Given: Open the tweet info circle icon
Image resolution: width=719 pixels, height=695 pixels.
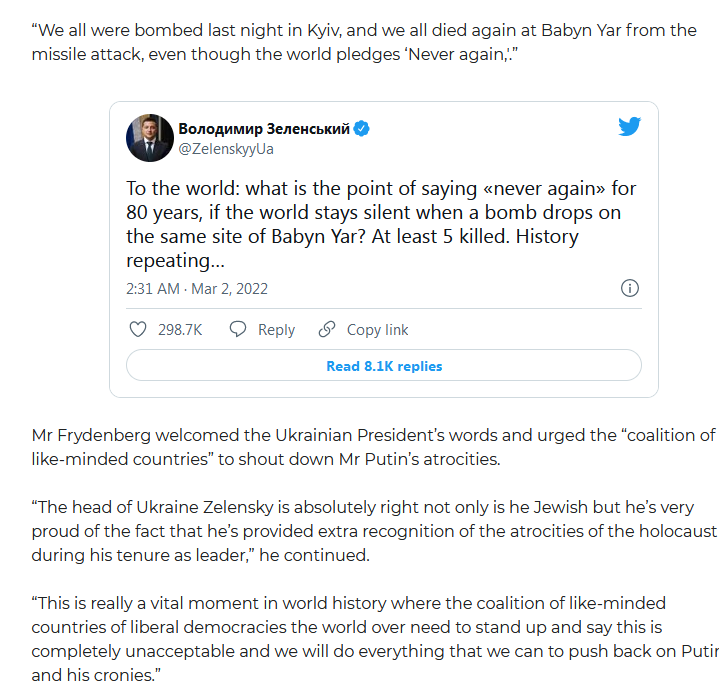Looking at the screenshot, I should 630,288.
